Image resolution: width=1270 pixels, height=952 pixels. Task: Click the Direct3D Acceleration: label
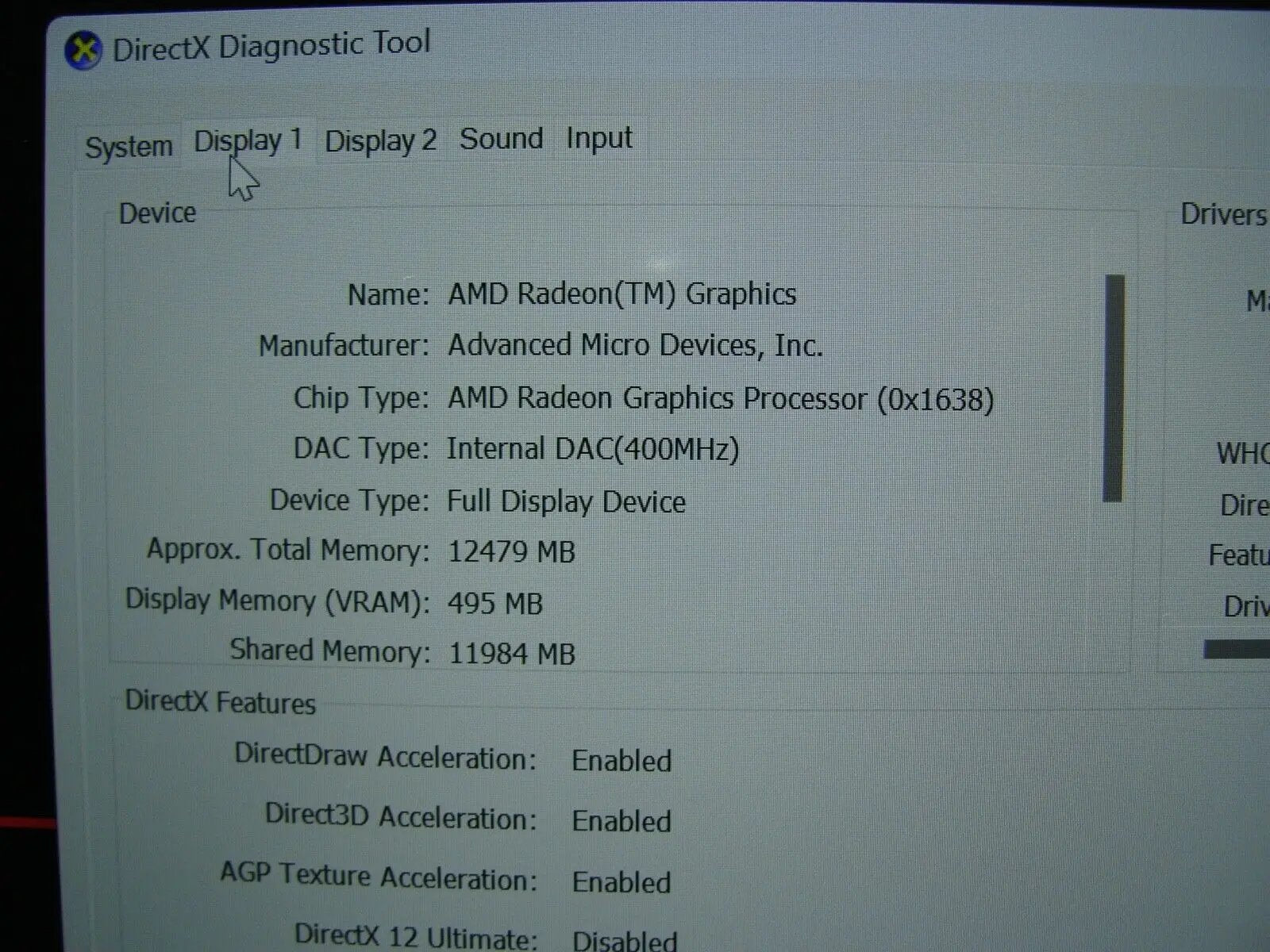(x=401, y=816)
